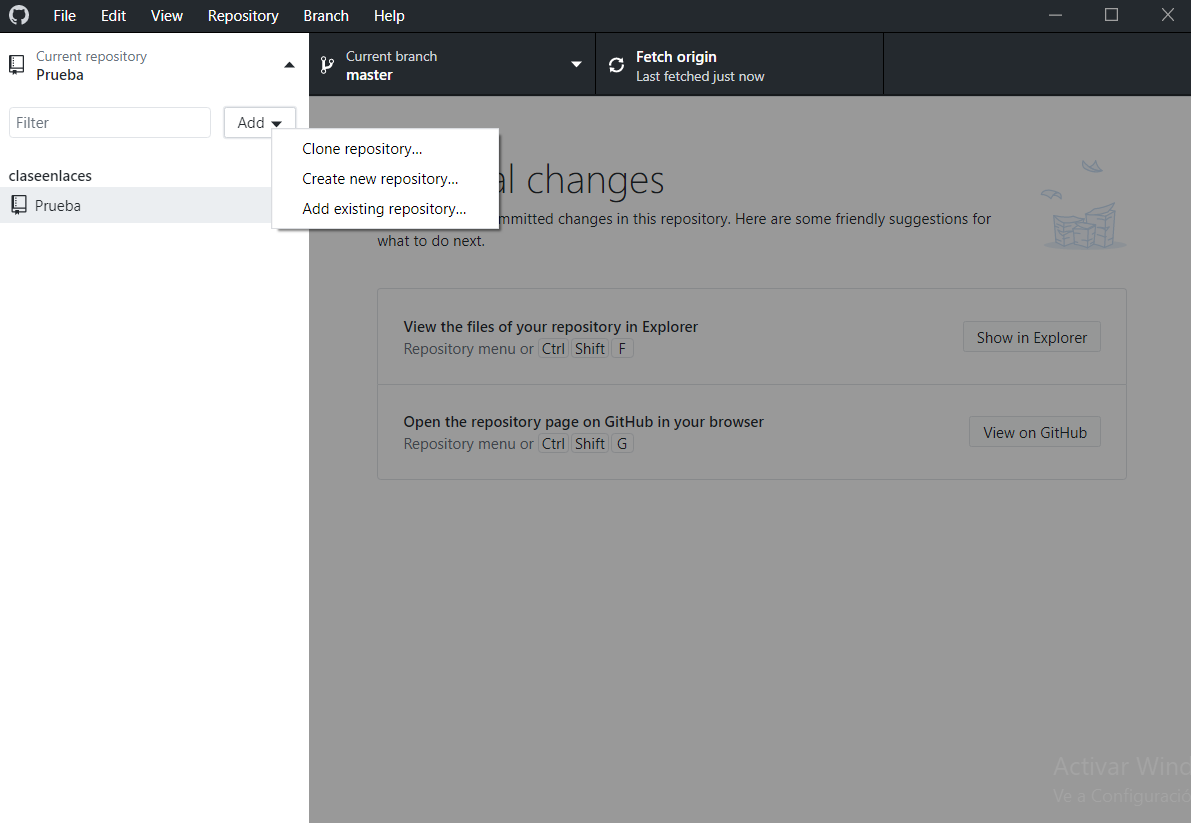
Task: Click the Fetch origin sync arrows icon
Action: point(617,65)
